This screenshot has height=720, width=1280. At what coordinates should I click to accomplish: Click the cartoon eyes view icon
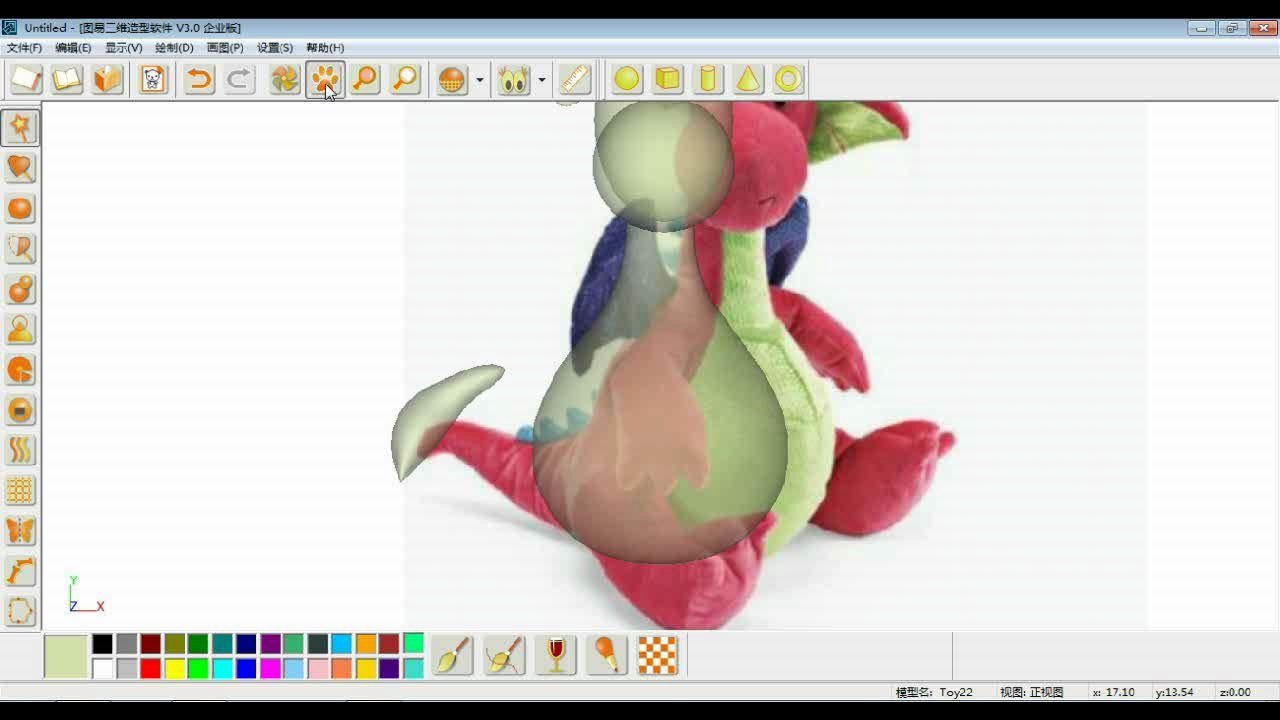click(x=514, y=79)
